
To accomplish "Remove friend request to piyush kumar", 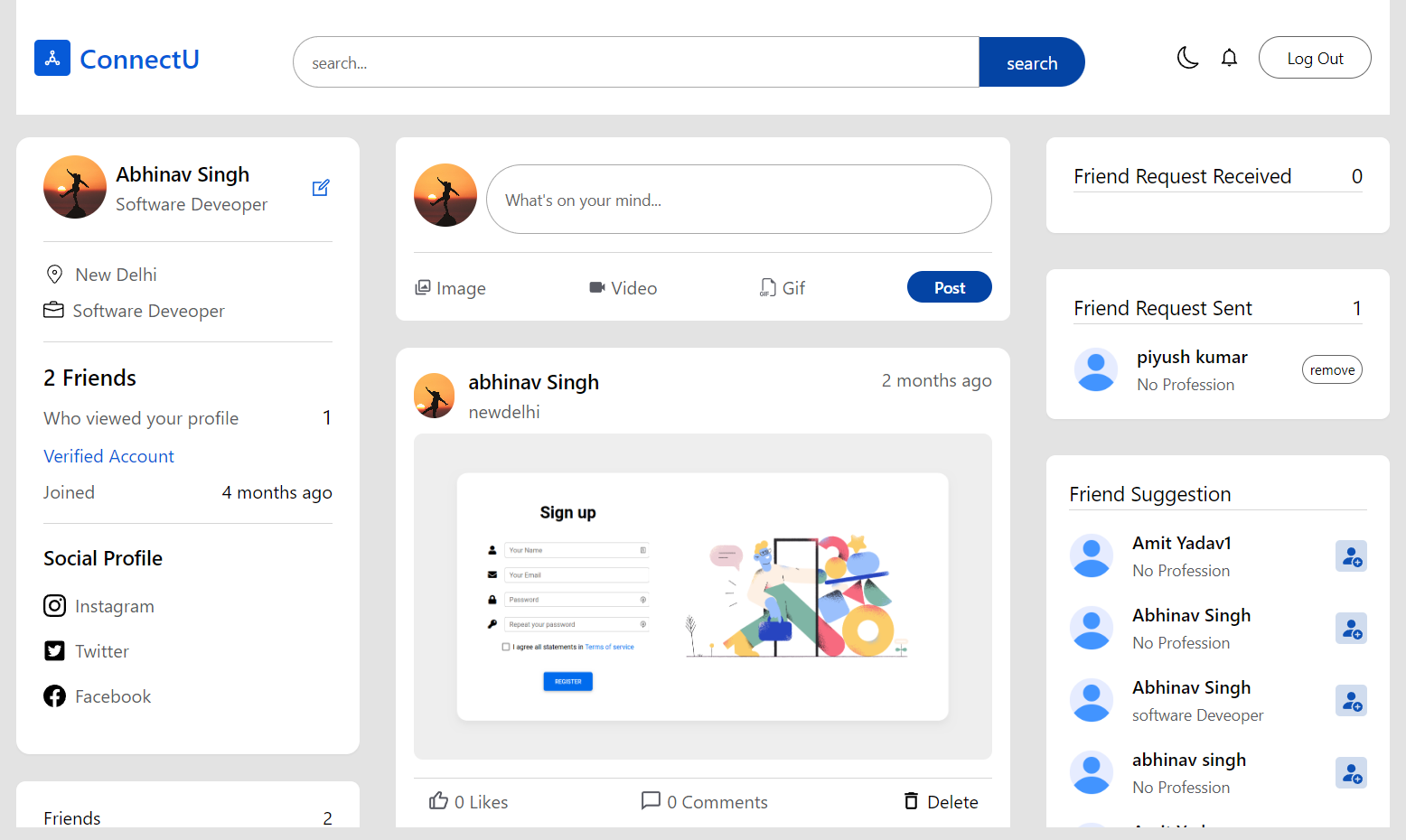I will tap(1332, 369).
